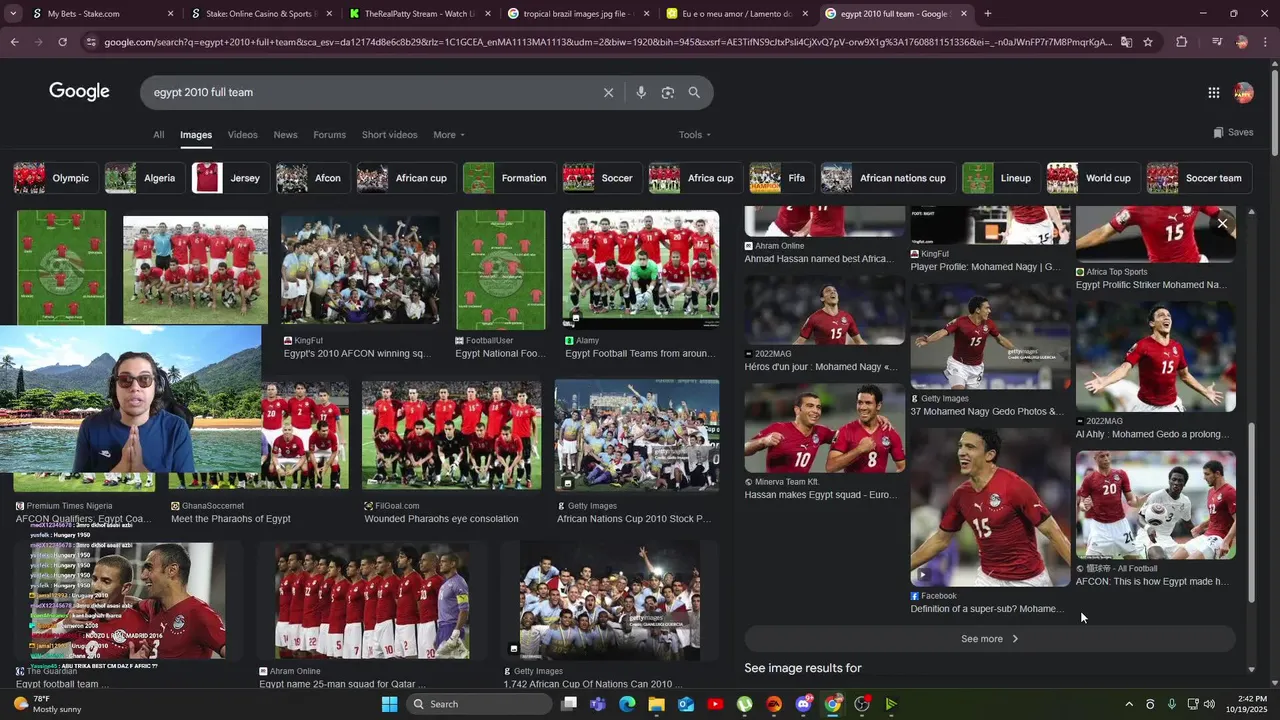Screen dimensions: 1280x720
Task: Open the Google apps grid icon
Action: point(1213,92)
